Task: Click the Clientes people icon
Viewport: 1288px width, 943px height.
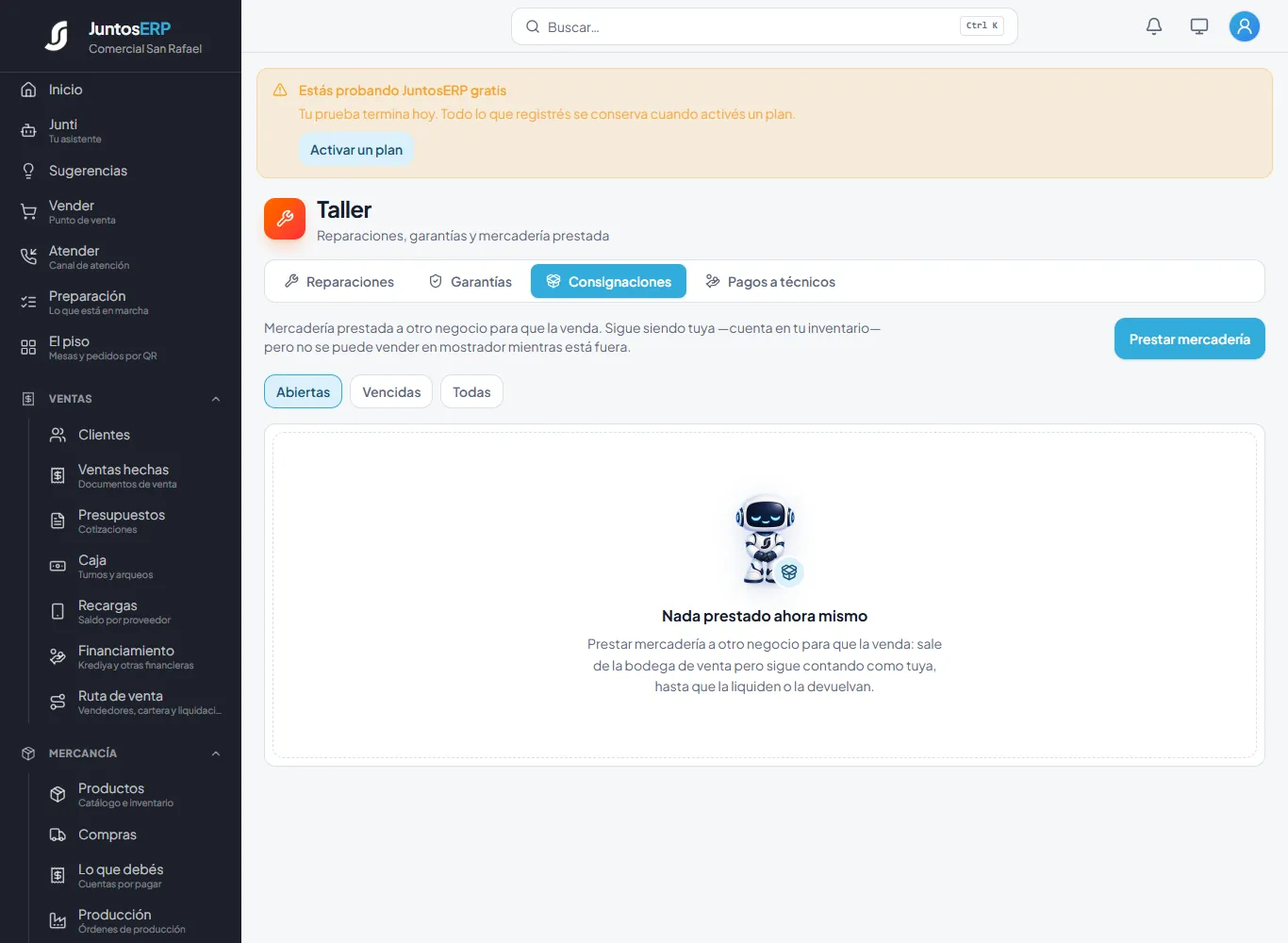Action: (58, 435)
